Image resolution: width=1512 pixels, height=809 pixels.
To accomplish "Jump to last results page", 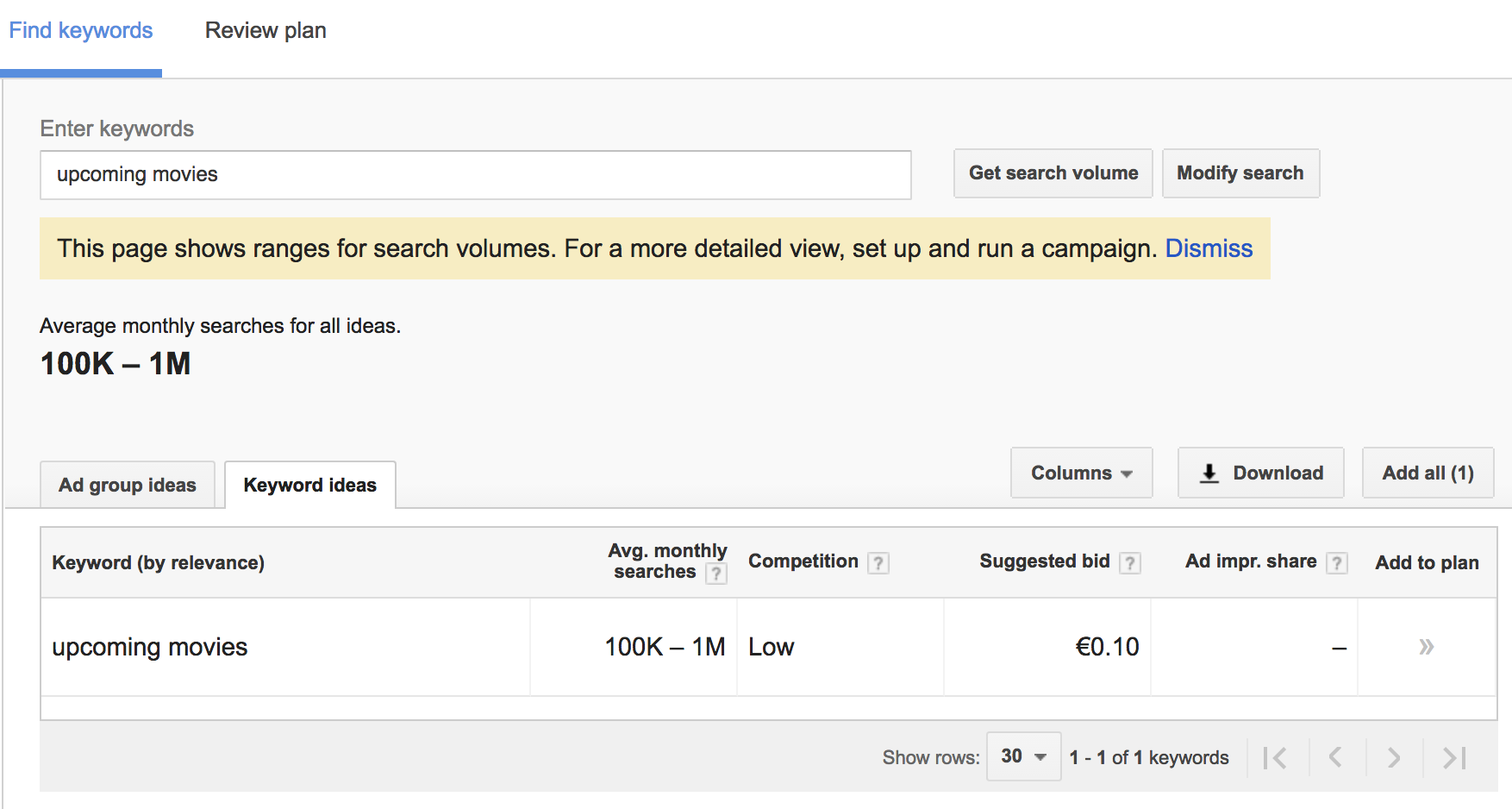I will click(1454, 758).
